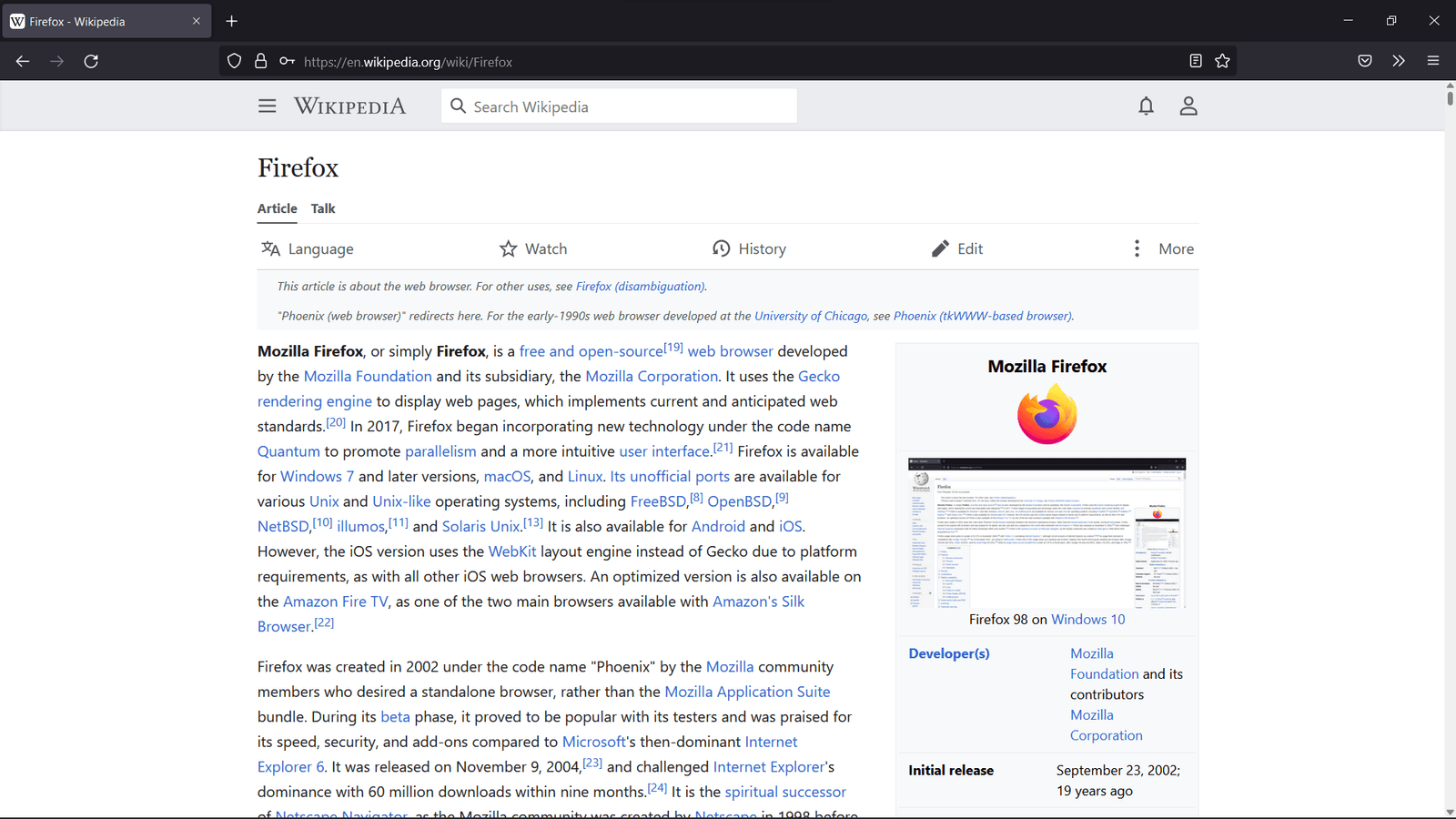Open the WebKit link
This screenshot has width=1456, height=819.
[x=512, y=551]
